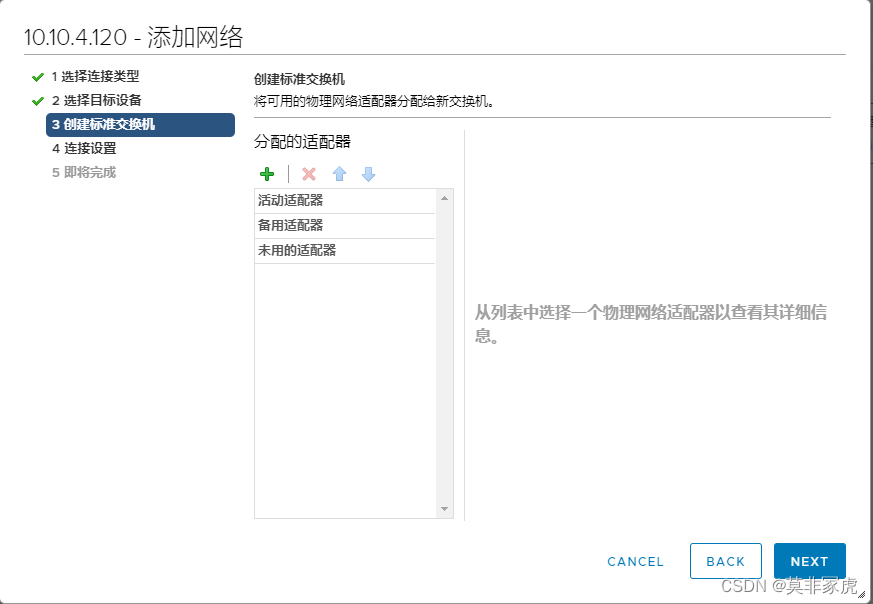Click the adapter list scrollbar up arrow
Screen dimensions: 873x604
pos(444,198)
